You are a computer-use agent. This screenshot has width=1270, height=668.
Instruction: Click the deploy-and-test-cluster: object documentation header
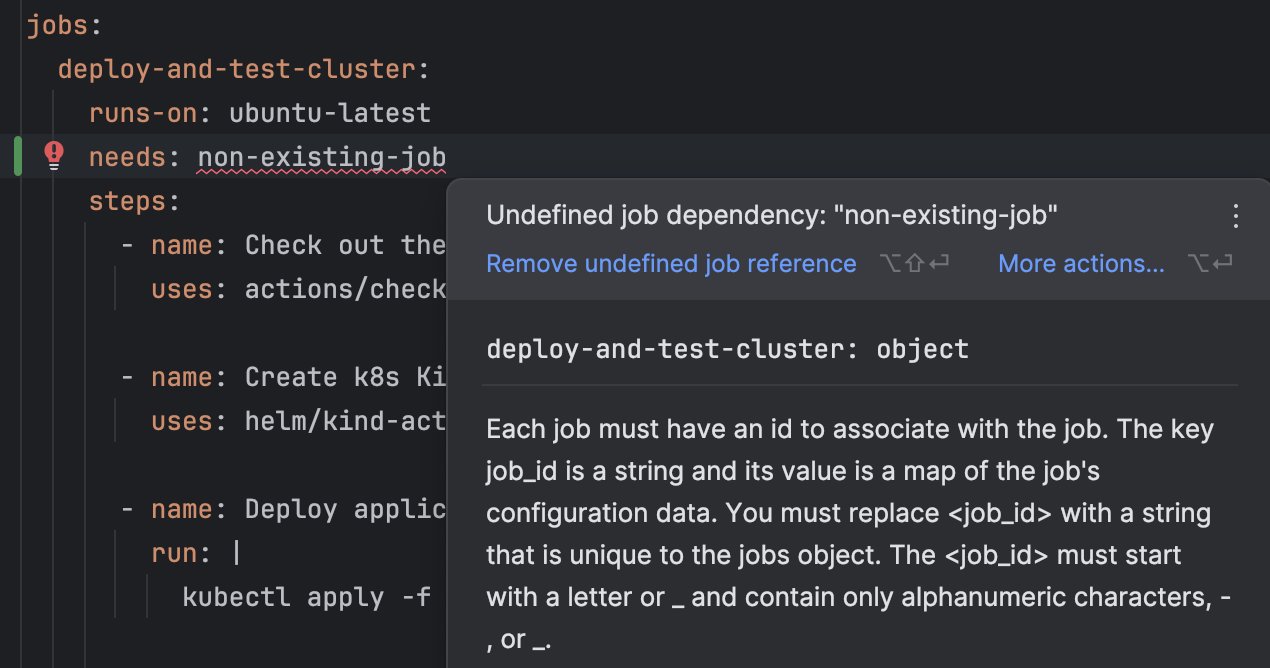[x=727, y=349]
